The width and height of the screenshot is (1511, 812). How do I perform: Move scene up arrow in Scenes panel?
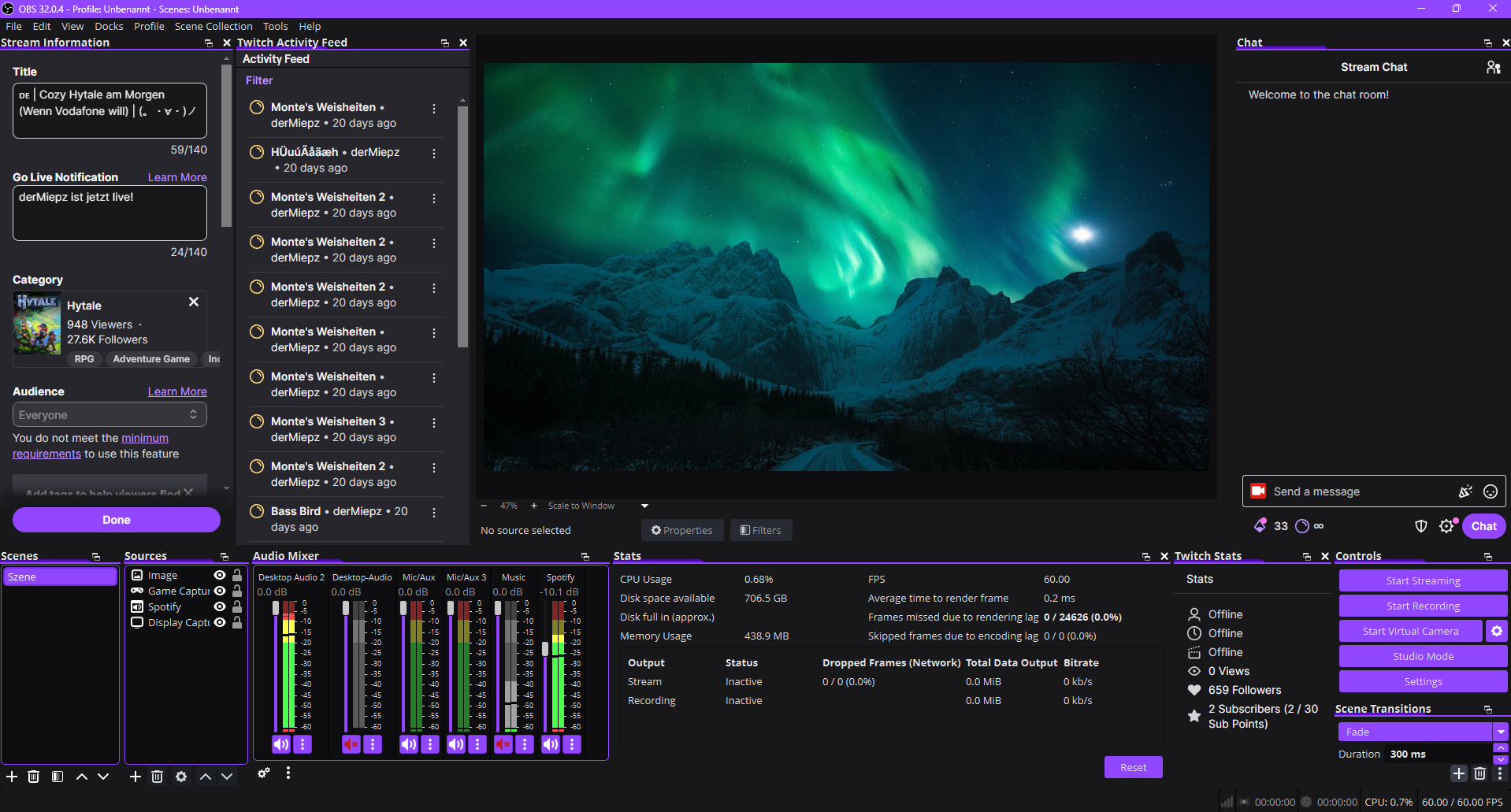click(x=82, y=777)
